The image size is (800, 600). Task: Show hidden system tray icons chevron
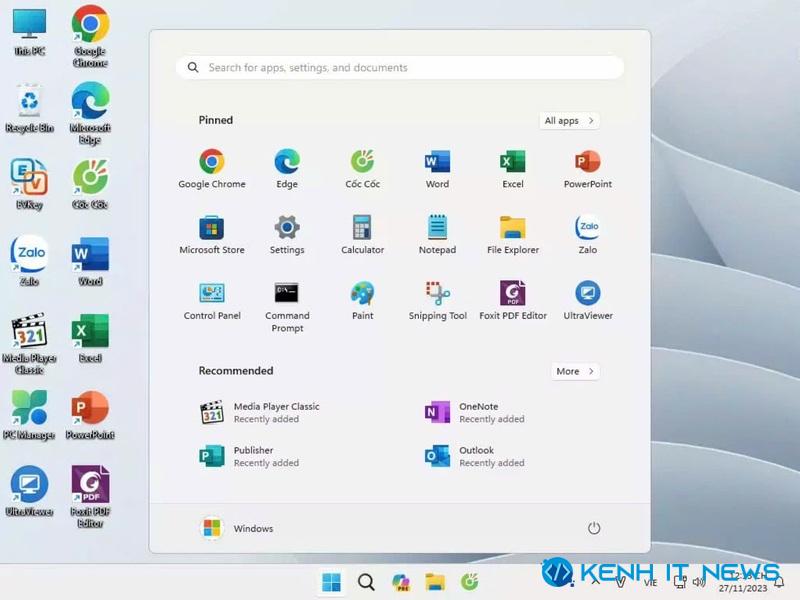[595, 581]
